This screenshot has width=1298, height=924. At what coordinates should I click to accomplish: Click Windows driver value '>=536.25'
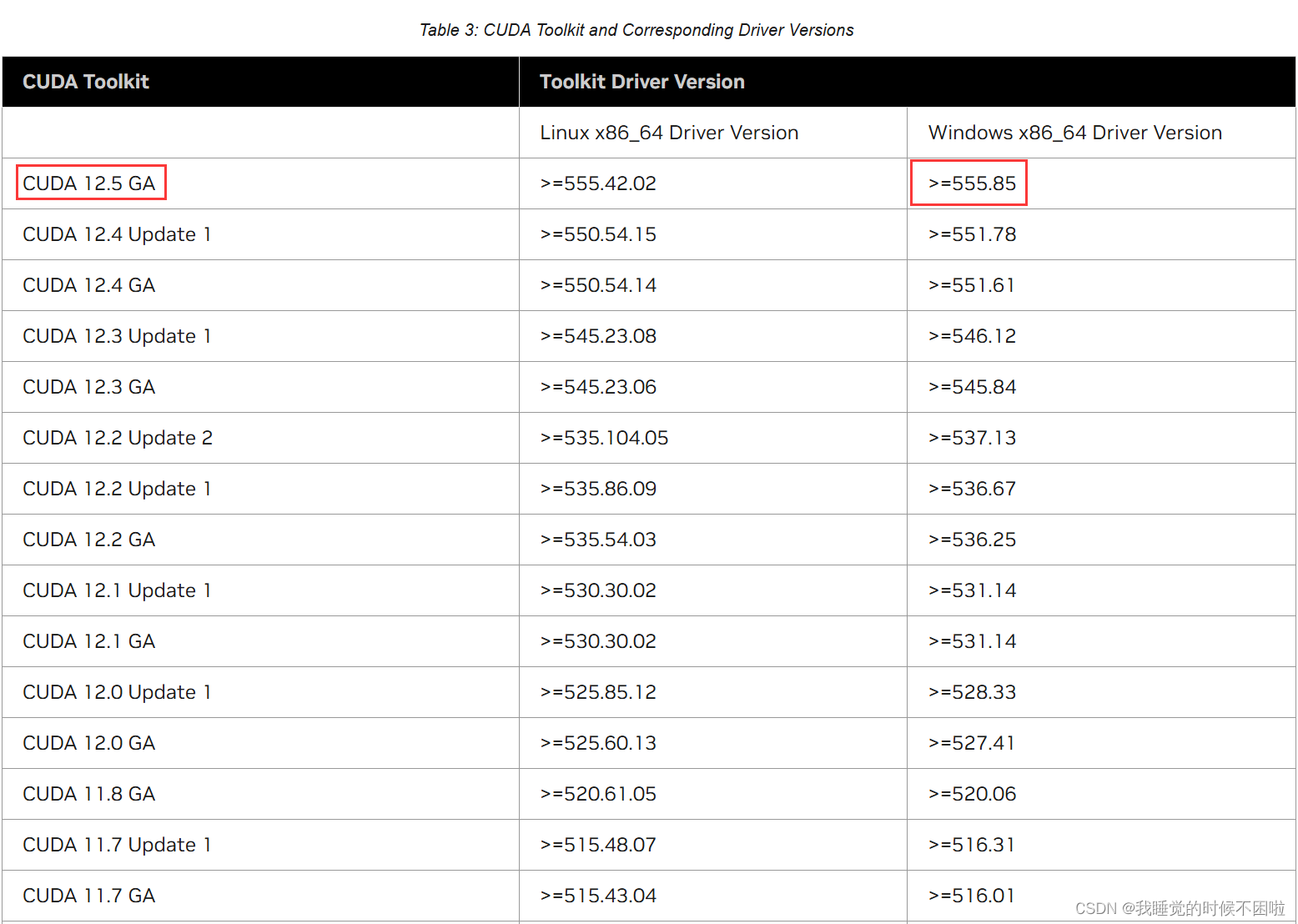973,540
